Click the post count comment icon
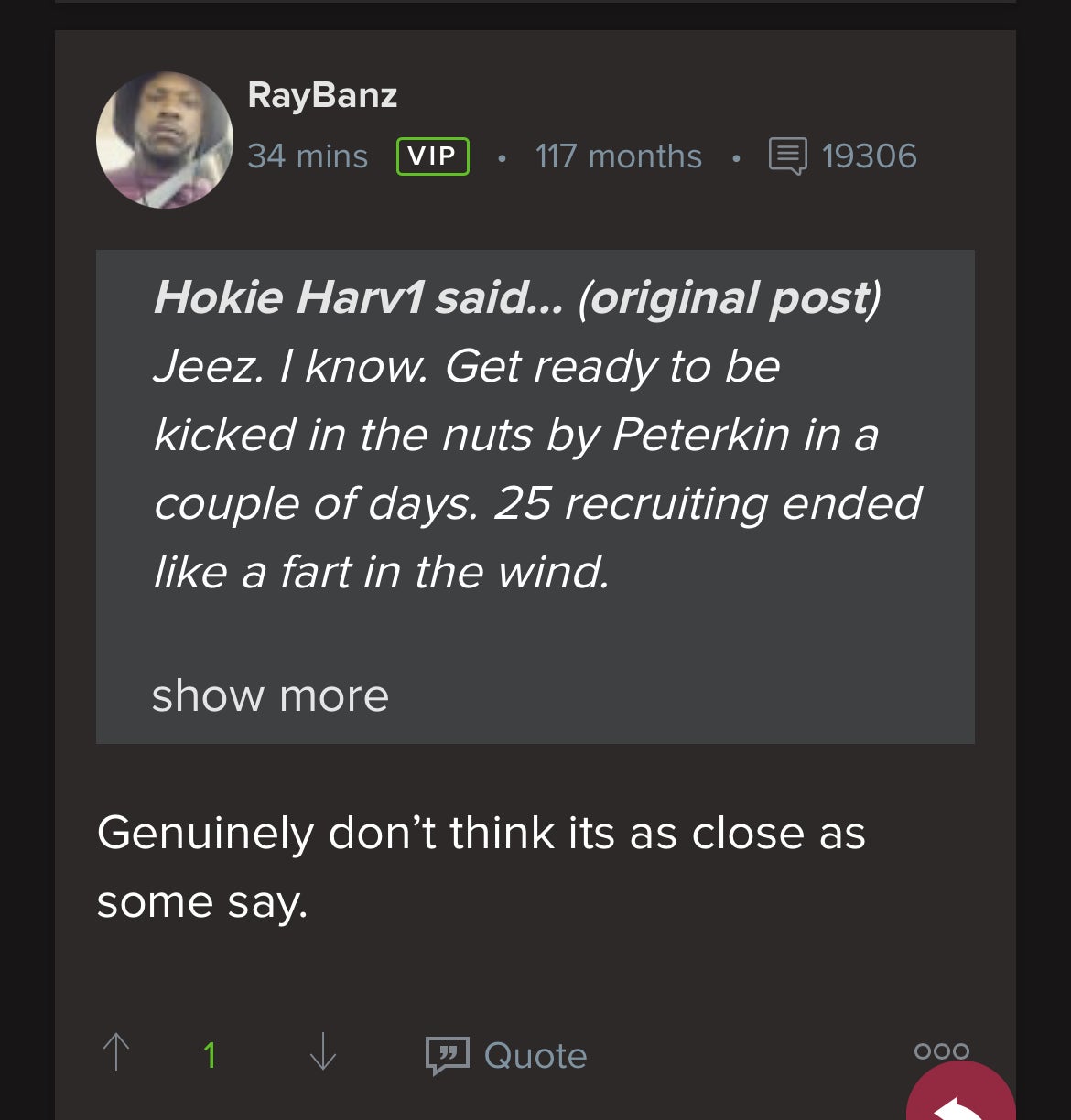This screenshot has width=1071, height=1120. tap(787, 156)
